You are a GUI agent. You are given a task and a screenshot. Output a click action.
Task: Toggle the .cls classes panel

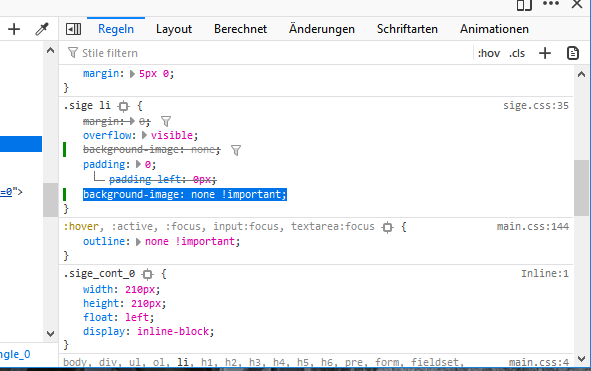517,53
